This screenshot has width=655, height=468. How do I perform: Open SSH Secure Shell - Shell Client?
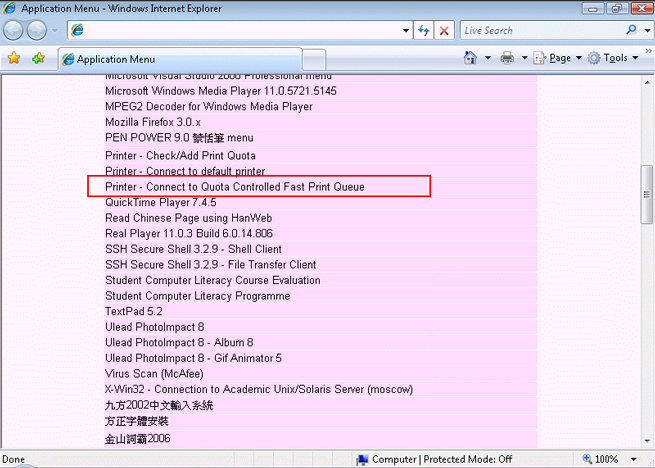(x=193, y=249)
